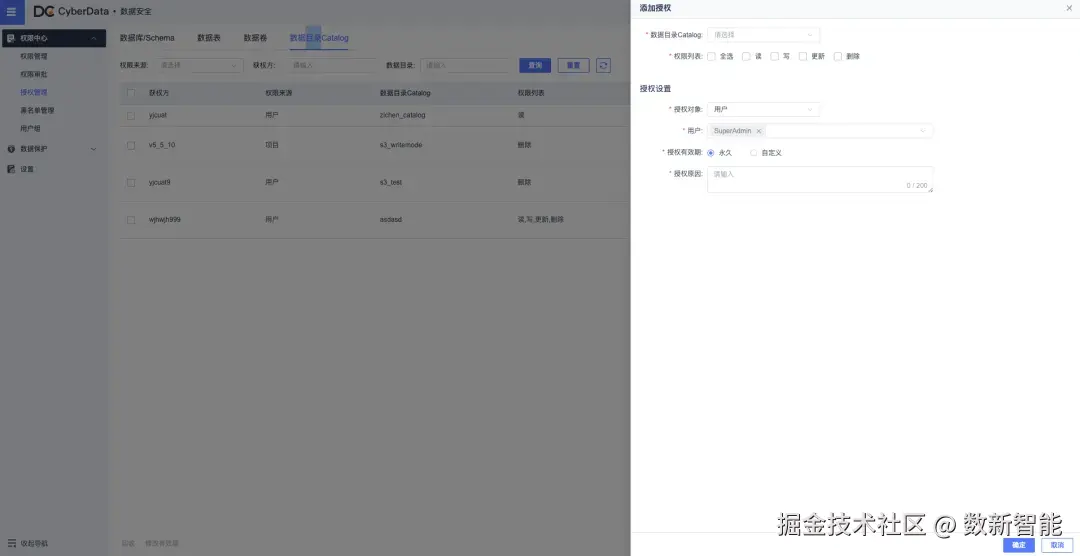Click the 读,写,更新,删除 permissions cell
The width and height of the screenshot is (1080, 556).
[x=541, y=220]
